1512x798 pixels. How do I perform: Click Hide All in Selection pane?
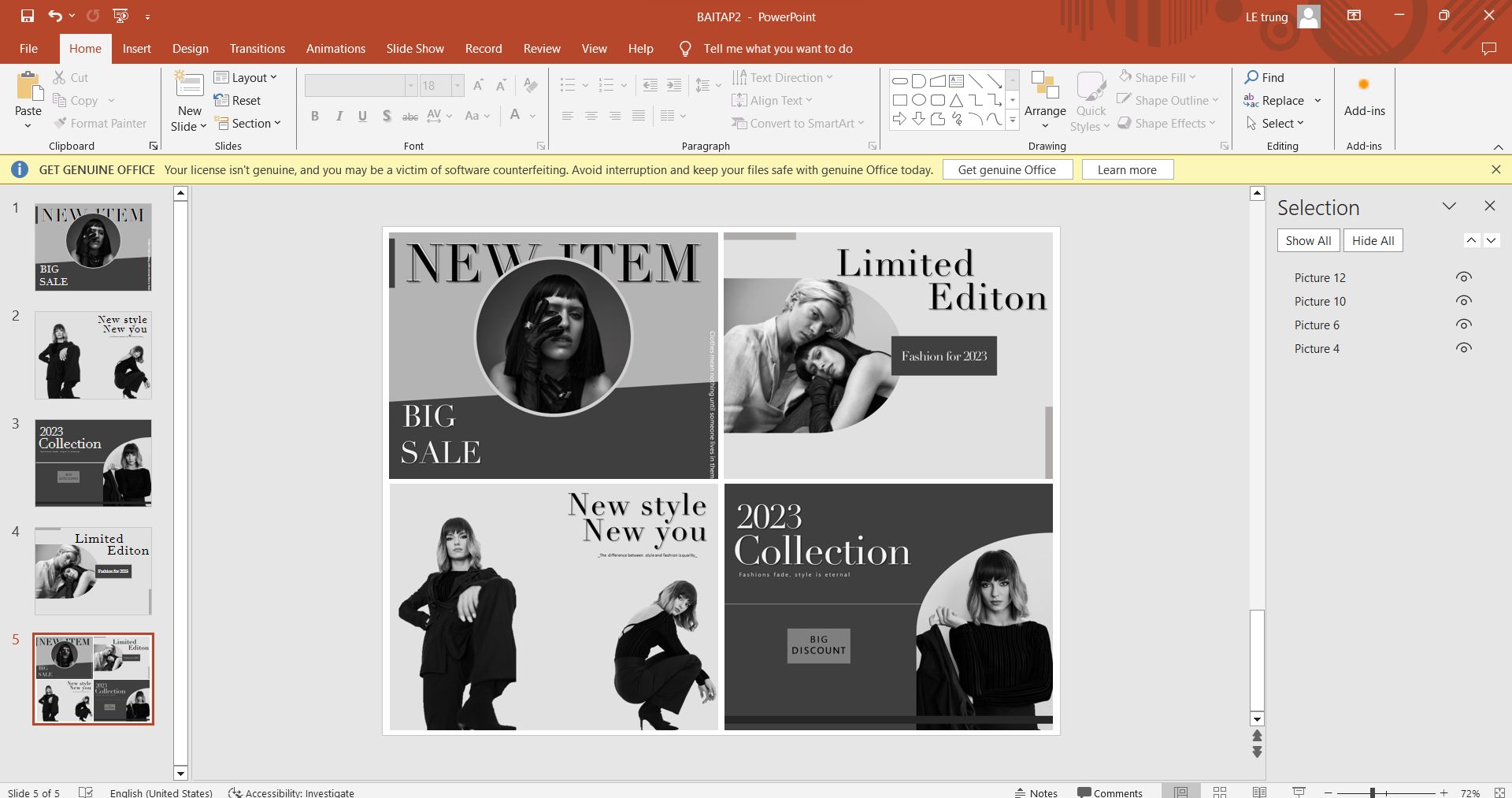coord(1373,240)
